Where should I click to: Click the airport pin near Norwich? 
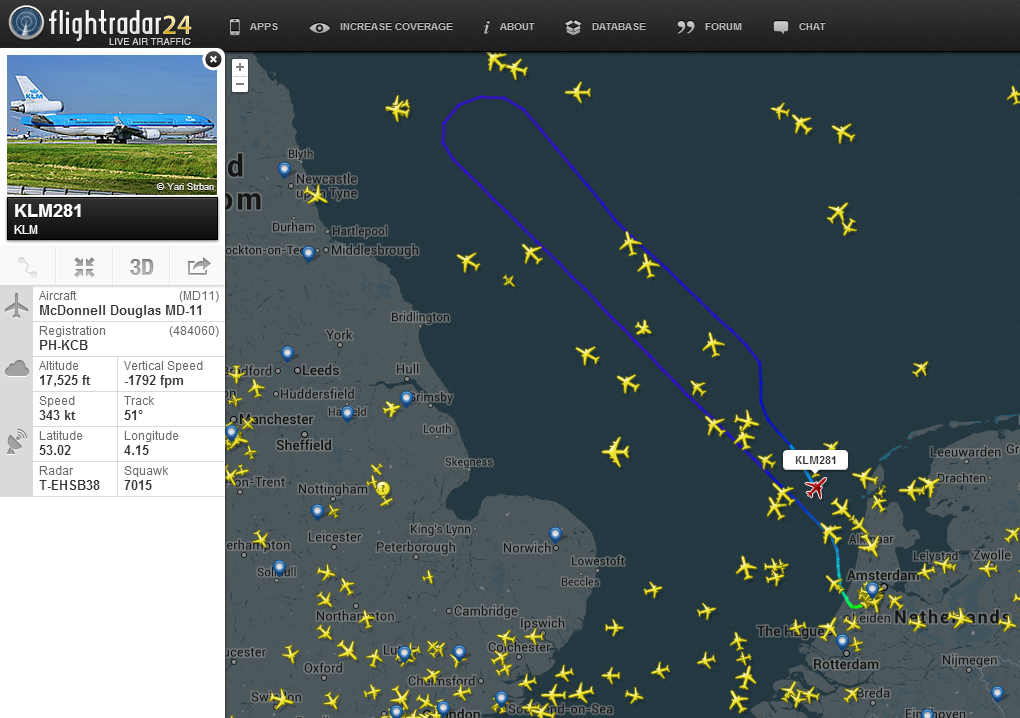pos(555,535)
